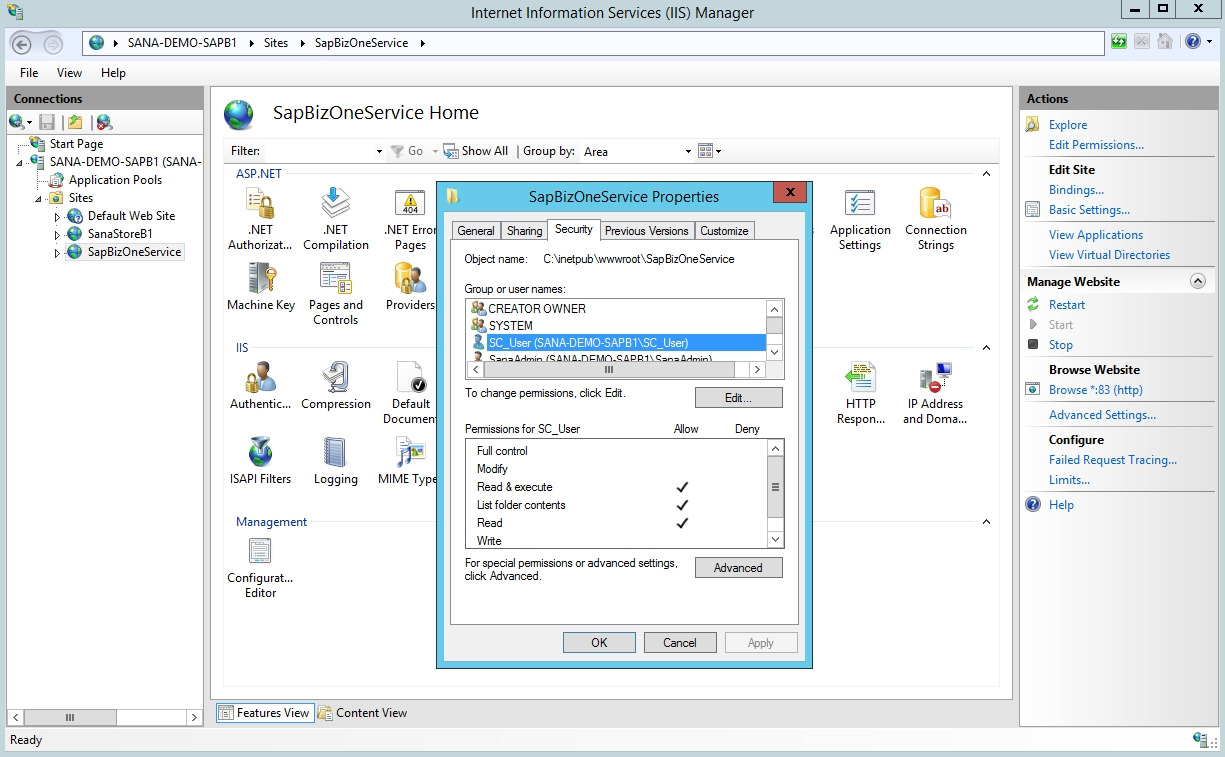Viewport: 1225px width, 757px height.
Task: Collapse the Sites tree node
Action: click(x=39, y=198)
